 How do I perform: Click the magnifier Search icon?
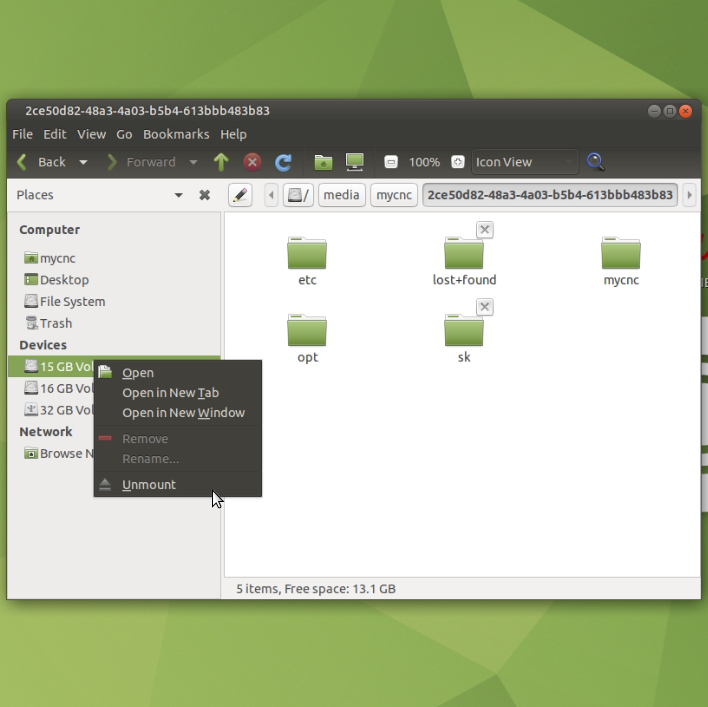coord(595,162)
